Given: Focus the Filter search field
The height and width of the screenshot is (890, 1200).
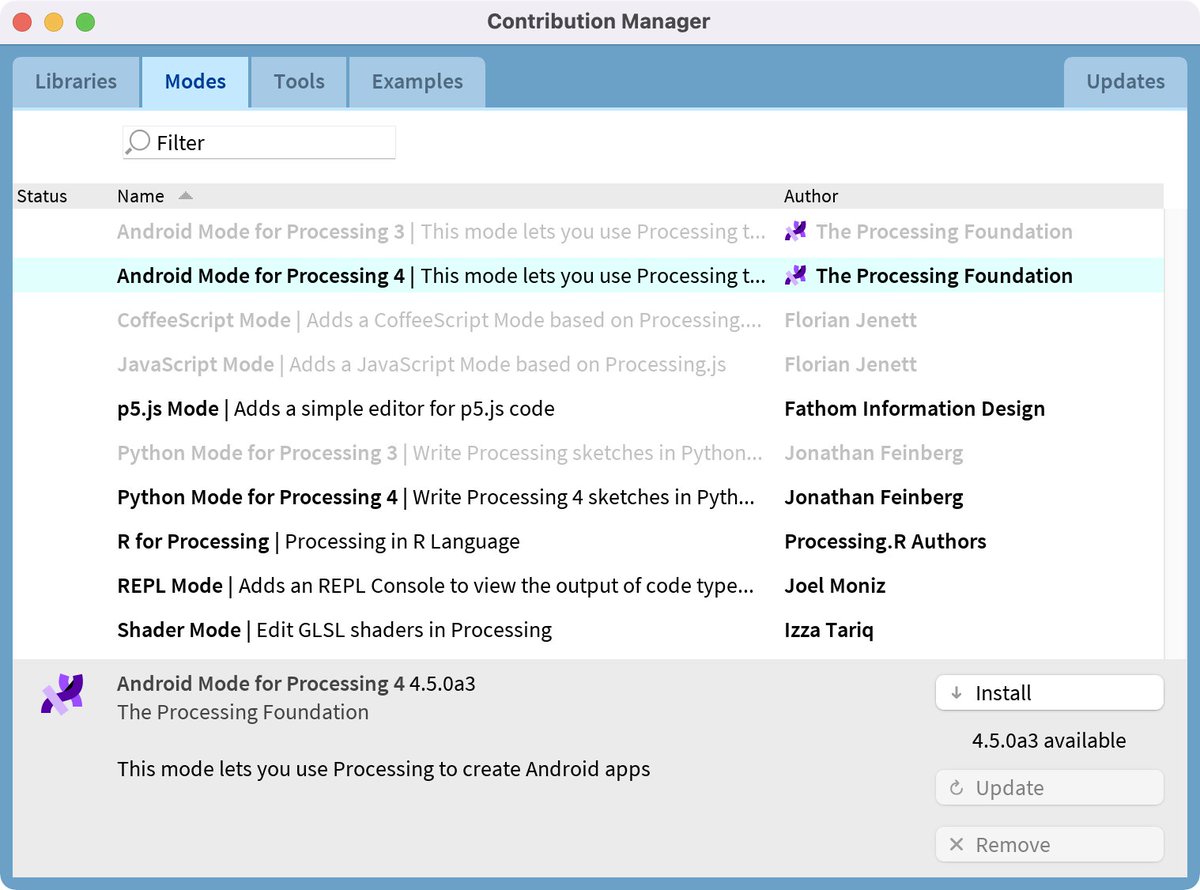Looking at the screenshot, I should tap(259, 142).
